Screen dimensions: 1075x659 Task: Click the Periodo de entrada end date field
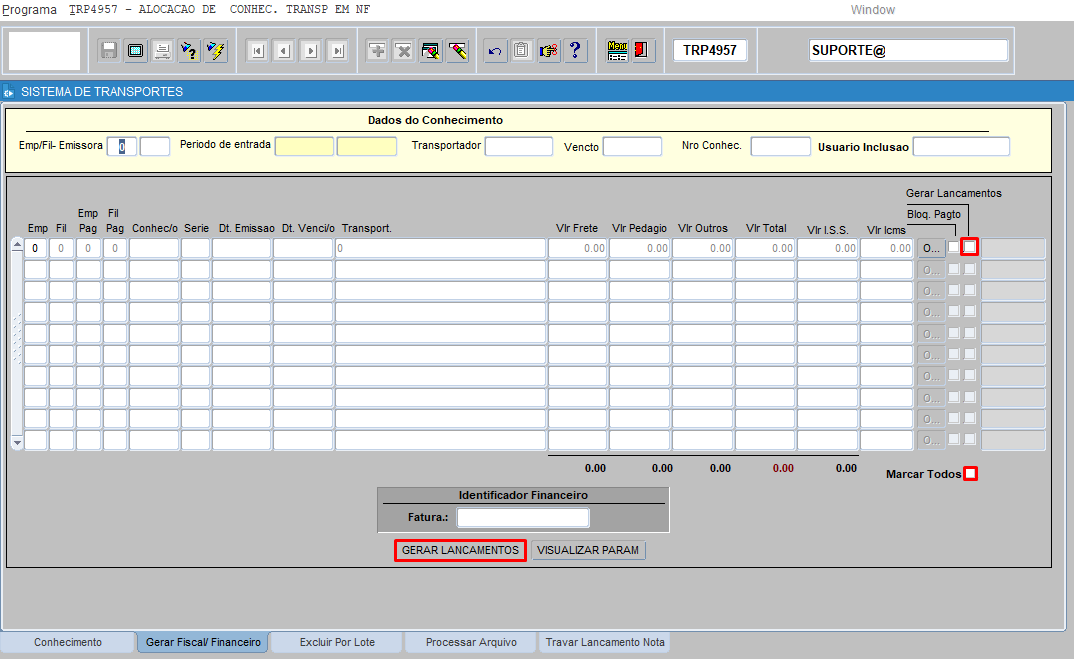coord(367,147)
